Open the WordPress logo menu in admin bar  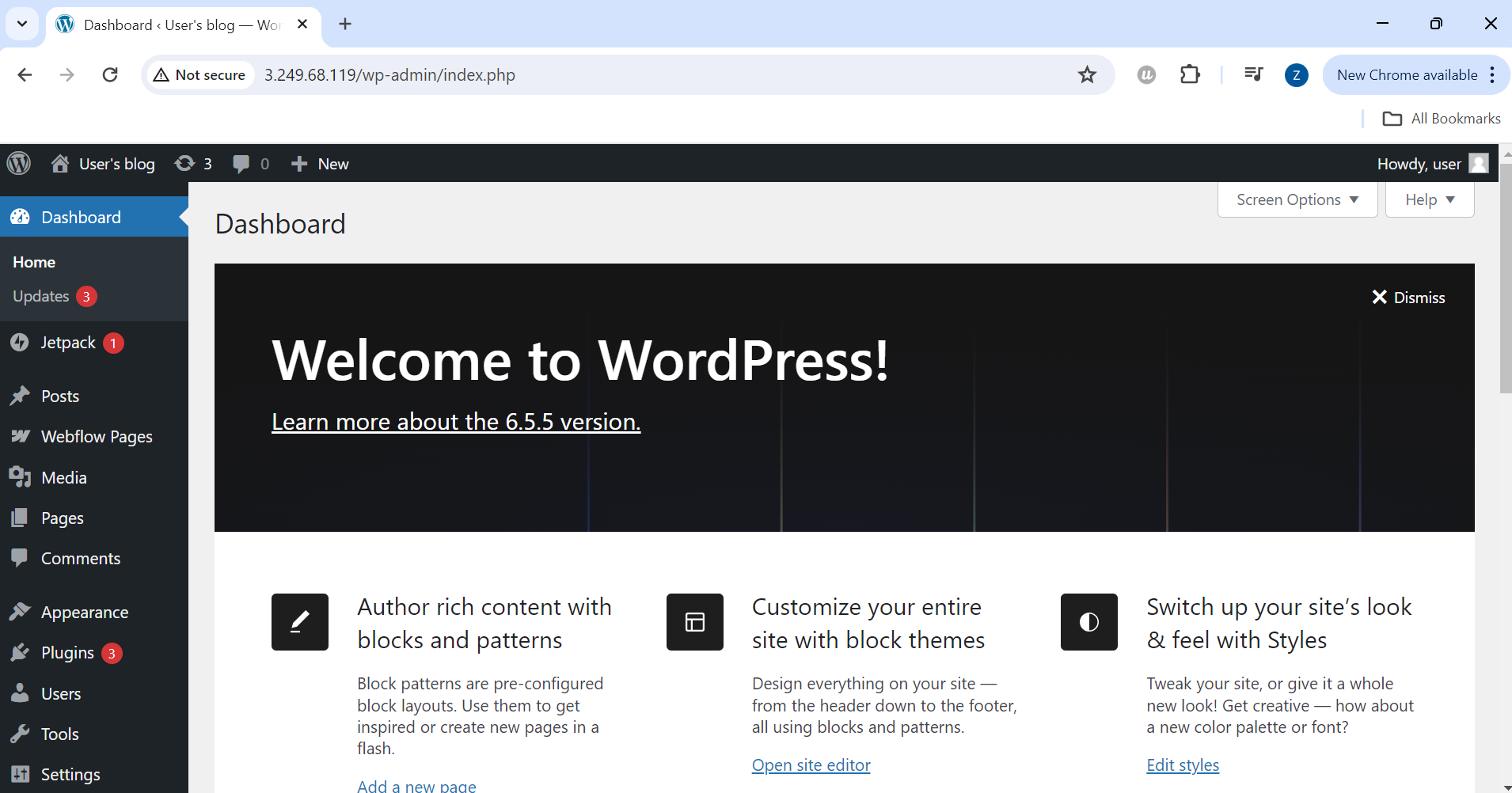pyautogui.click(x=19, y=164)
